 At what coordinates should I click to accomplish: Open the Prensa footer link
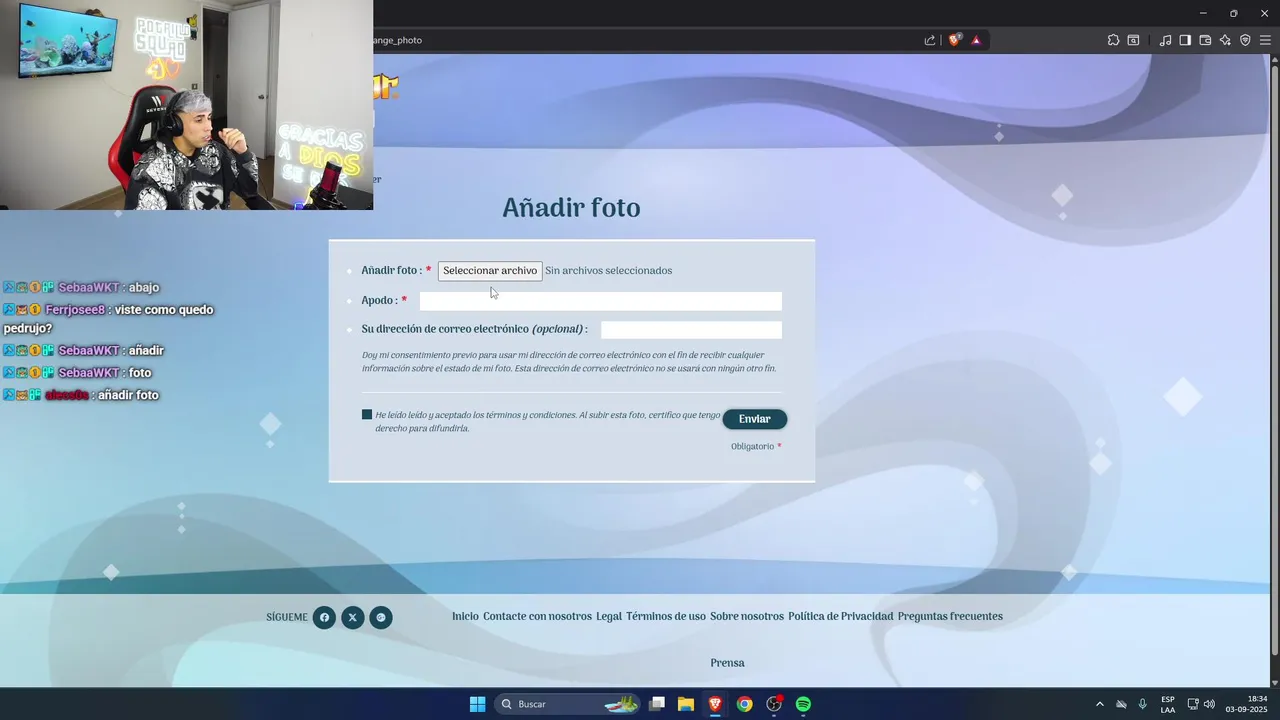click(727, 663)
